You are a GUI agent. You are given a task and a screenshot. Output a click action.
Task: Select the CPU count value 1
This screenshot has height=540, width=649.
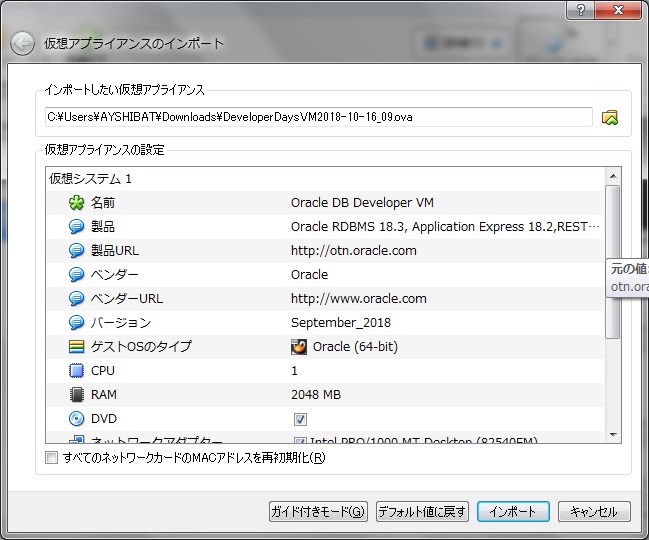click(x=294, y=371)
